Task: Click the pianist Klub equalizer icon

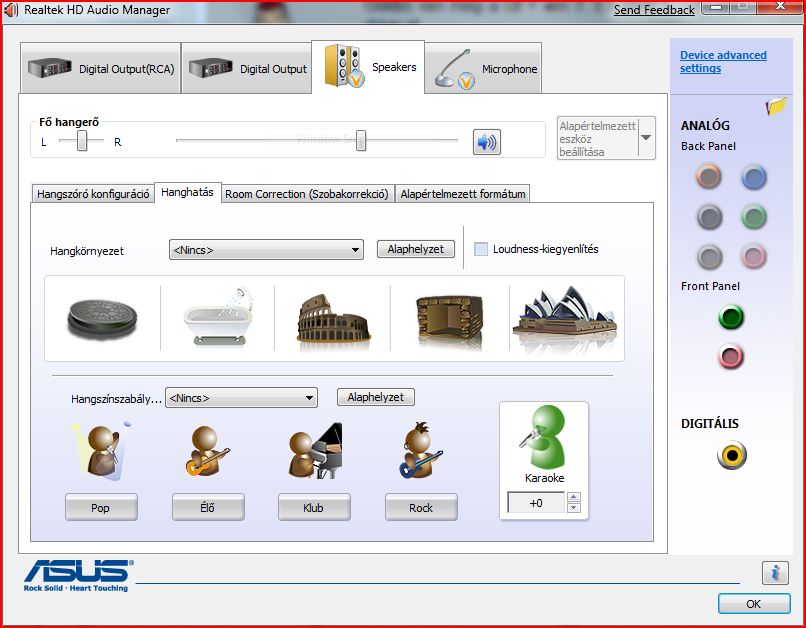Action: pos(315,451)
